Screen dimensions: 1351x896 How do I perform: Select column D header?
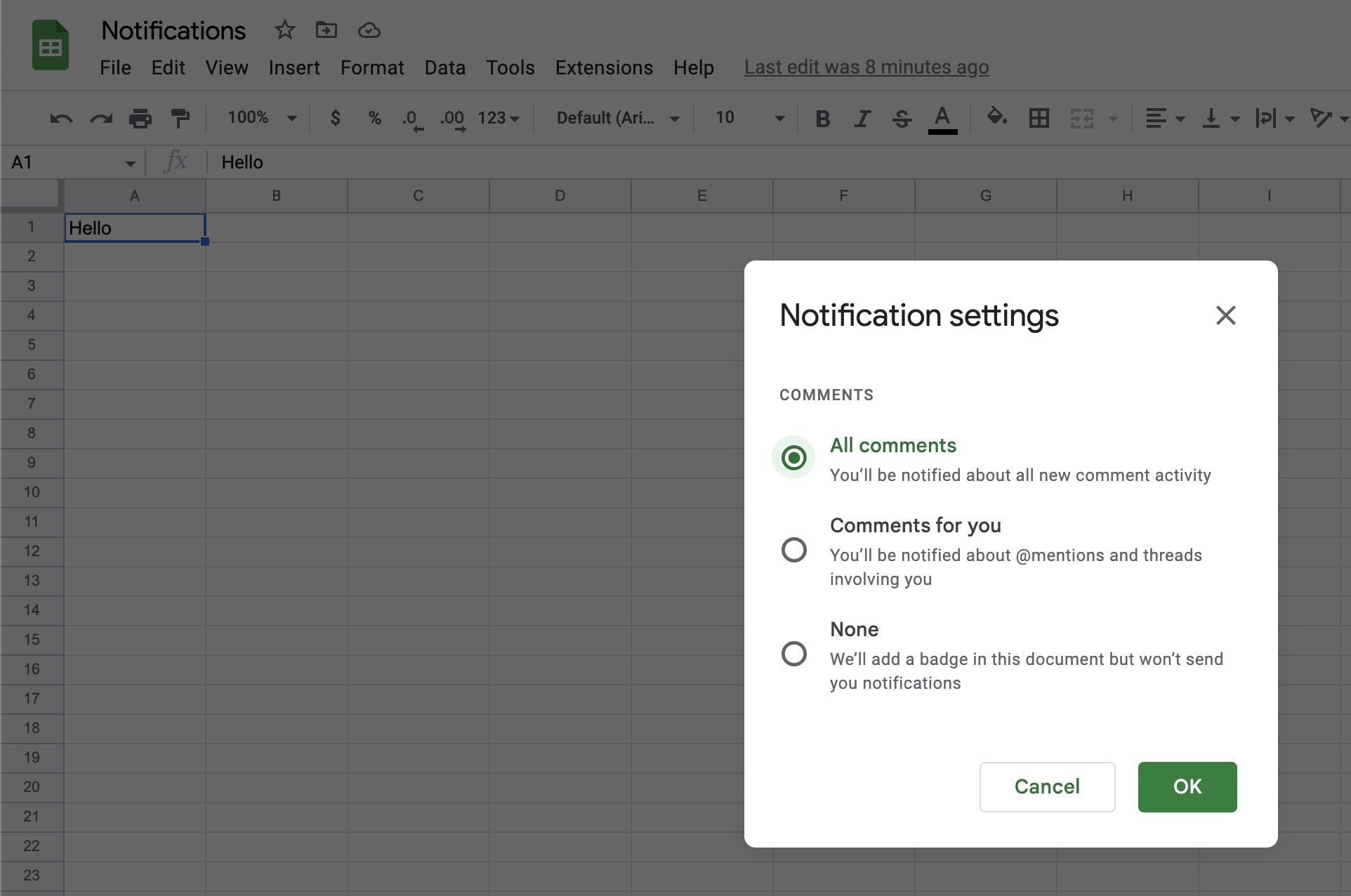[560, 196]
